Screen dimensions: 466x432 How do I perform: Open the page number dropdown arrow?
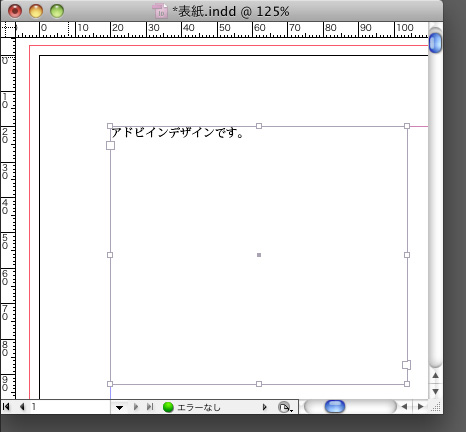(119, 407)
